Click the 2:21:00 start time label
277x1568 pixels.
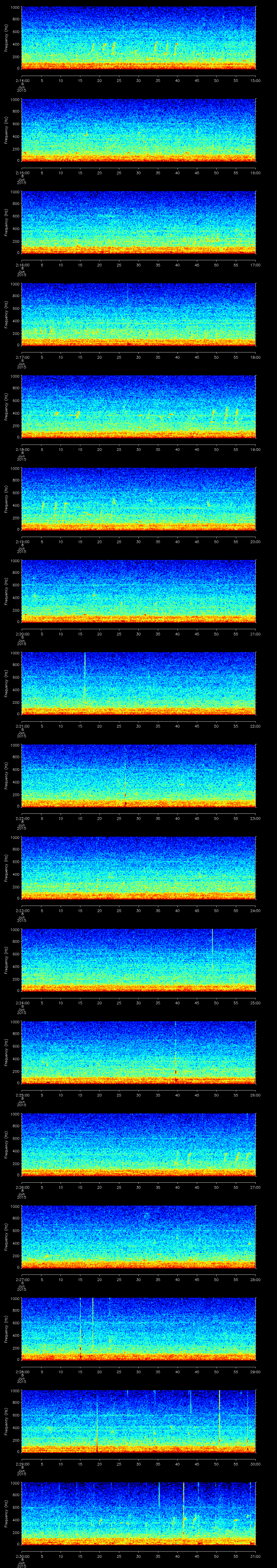pos(22,726)
